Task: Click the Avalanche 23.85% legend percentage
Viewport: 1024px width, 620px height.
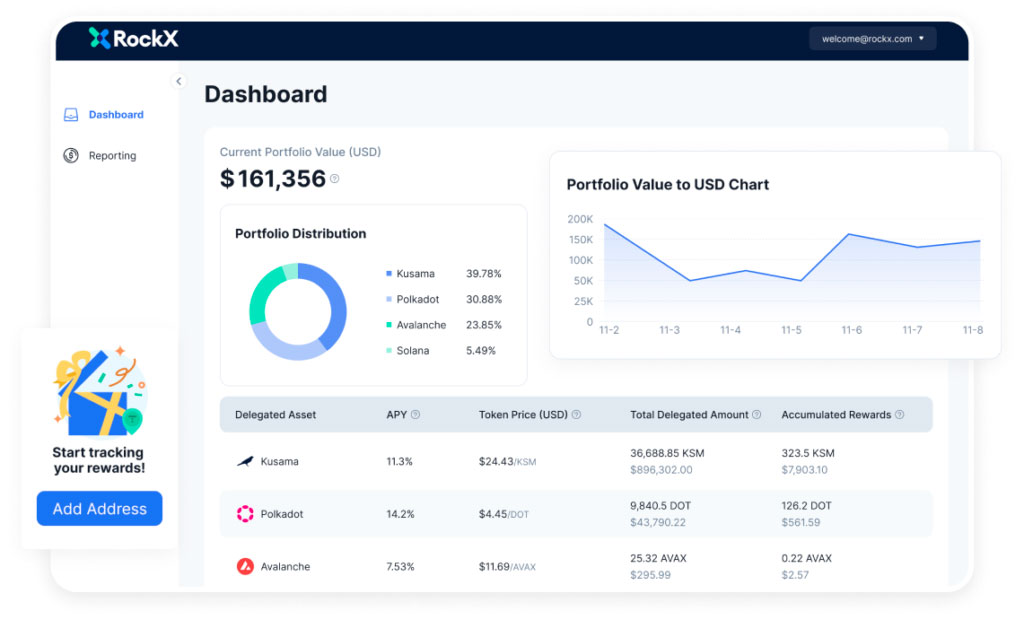Action: 484,325
